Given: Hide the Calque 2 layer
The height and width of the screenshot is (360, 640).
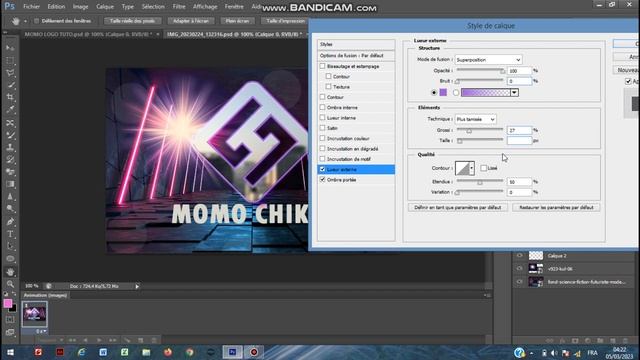Looking at the screenshot, I should 519,256.
